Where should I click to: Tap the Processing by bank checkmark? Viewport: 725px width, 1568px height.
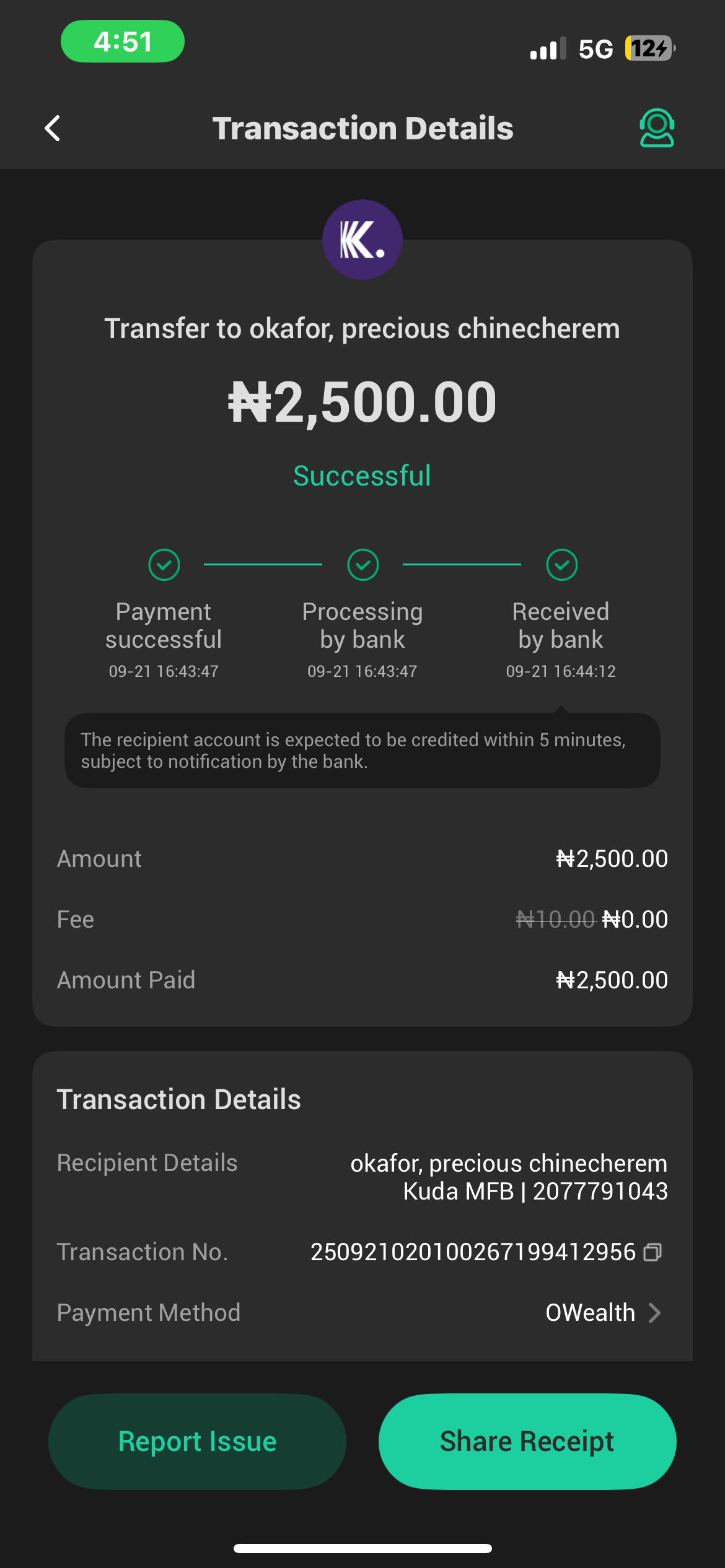click(x=362, y=565)
